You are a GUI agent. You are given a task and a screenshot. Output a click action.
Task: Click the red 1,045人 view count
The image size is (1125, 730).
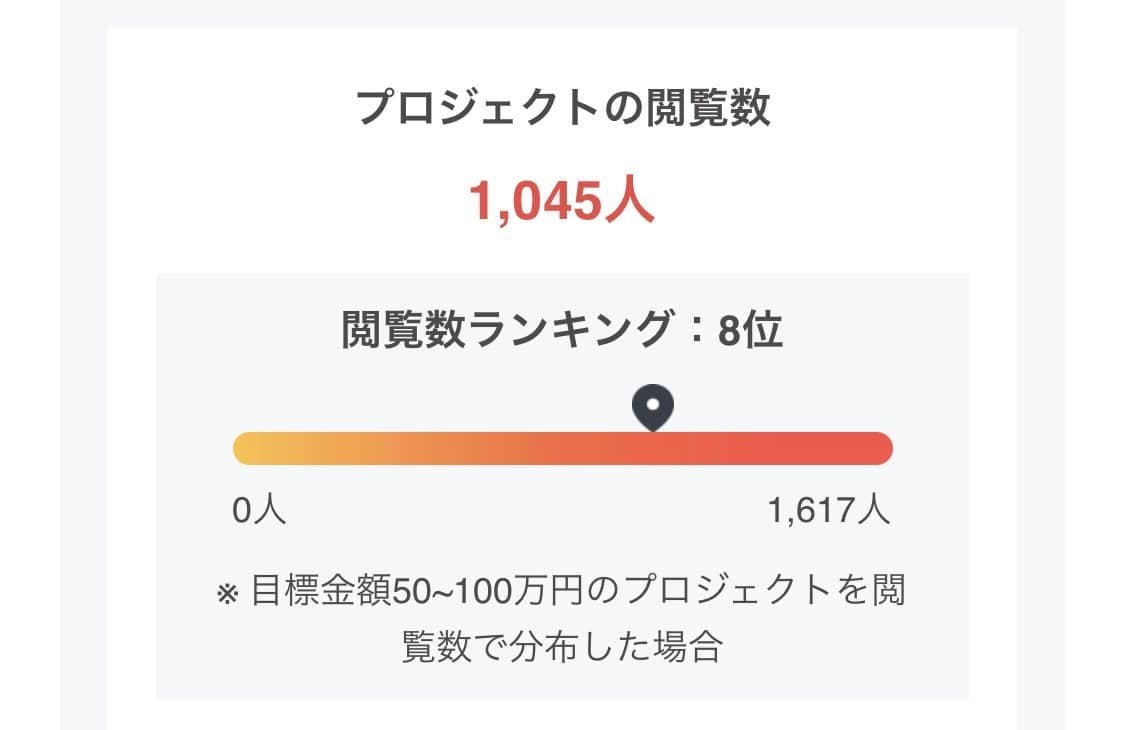click(x=562, y=203)
